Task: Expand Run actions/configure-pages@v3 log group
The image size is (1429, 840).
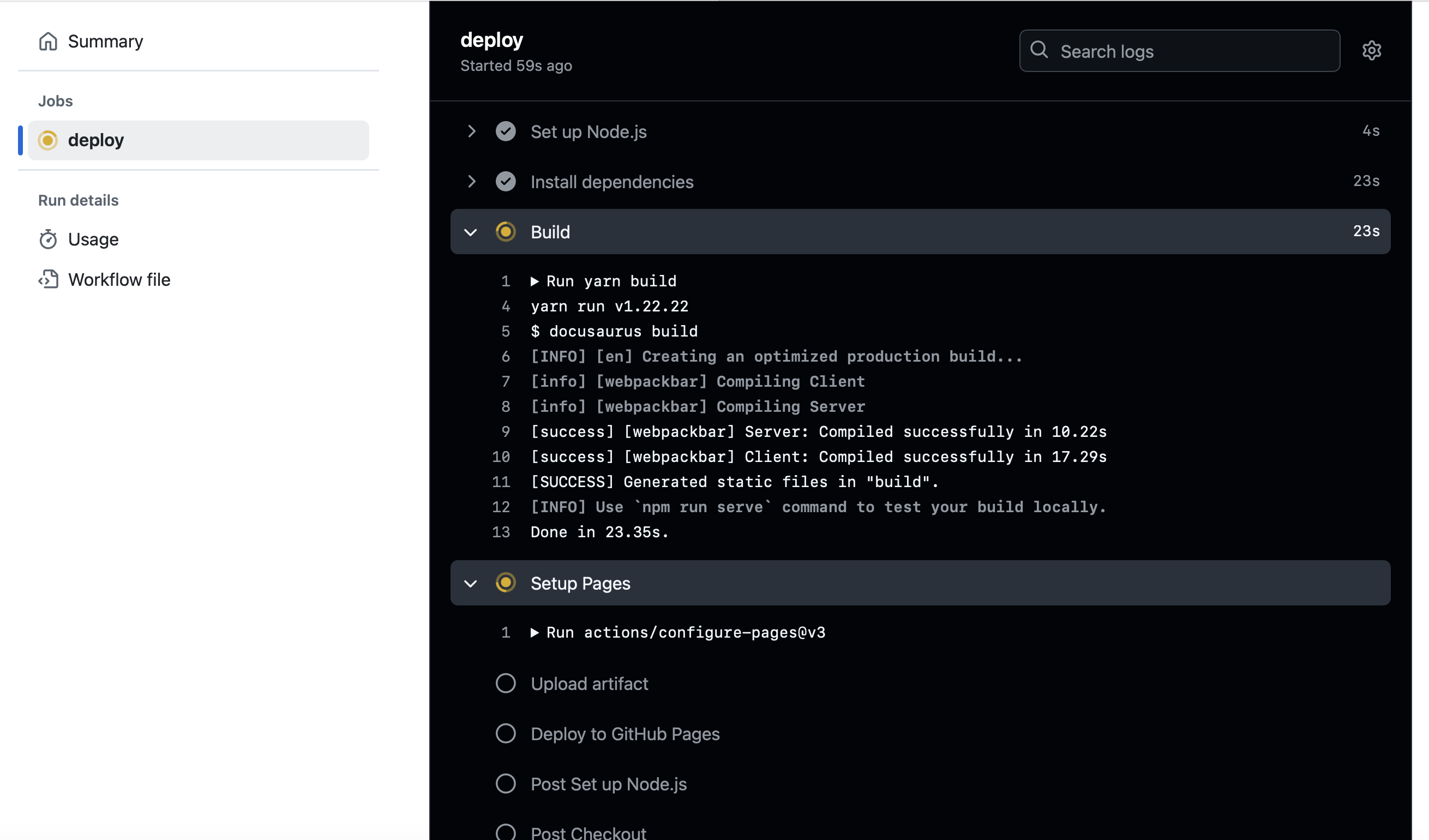Action: pos(534,632)
